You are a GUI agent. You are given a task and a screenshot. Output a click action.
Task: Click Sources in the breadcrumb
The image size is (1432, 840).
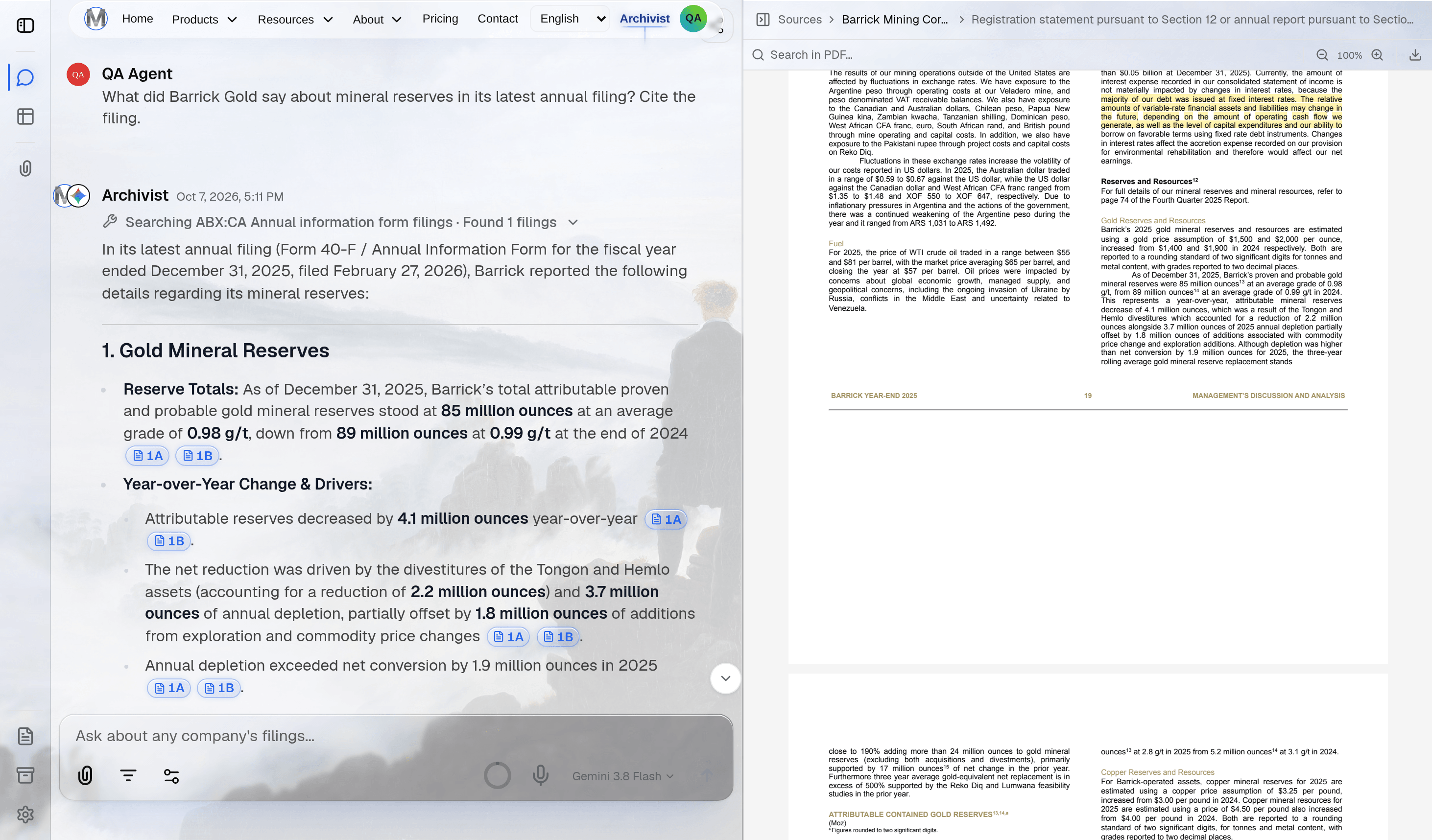(800, 20)
